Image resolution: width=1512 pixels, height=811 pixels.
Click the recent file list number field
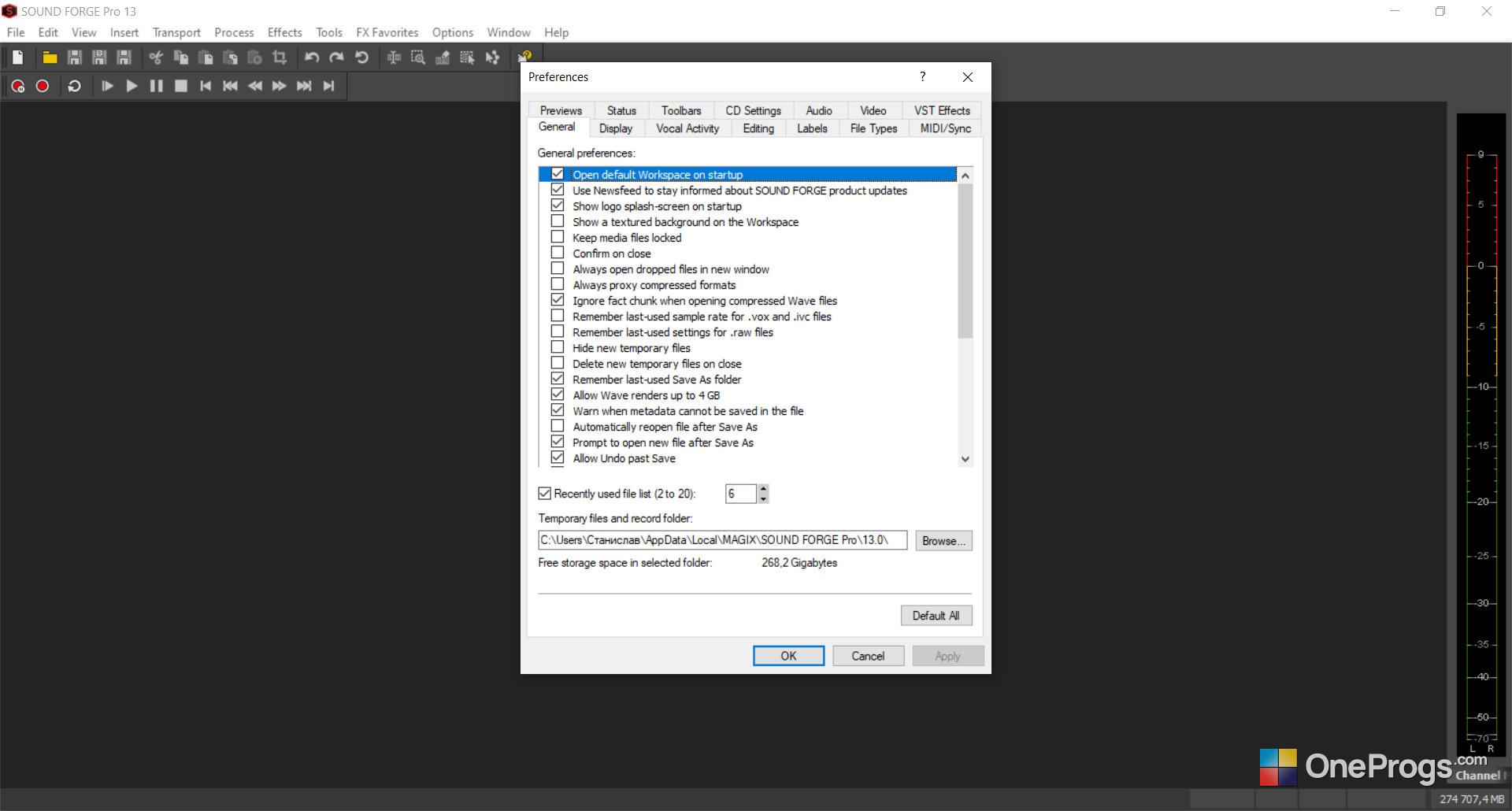click(x=740, y=494)
